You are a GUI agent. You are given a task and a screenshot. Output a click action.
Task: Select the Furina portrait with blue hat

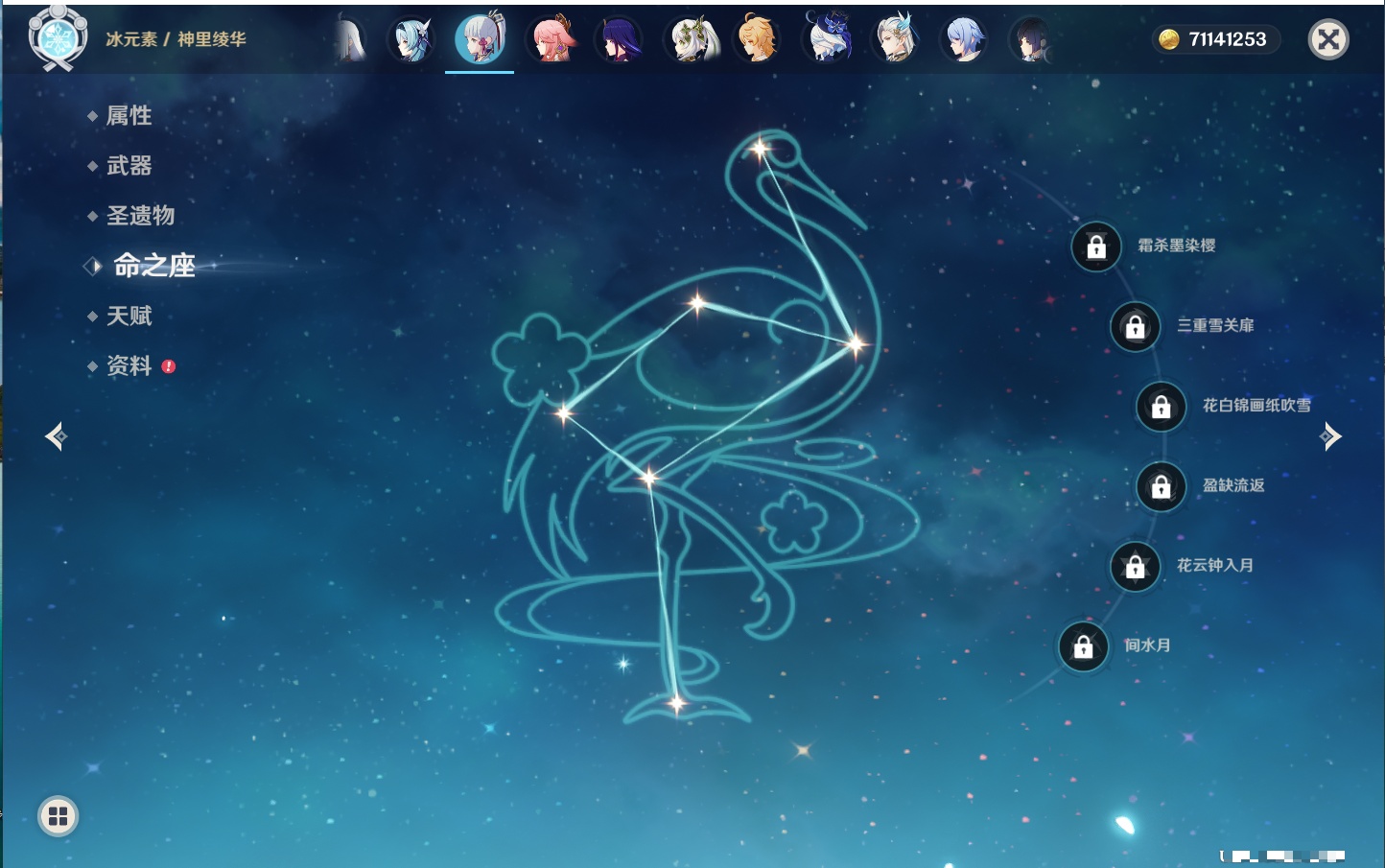tap(828, 39)
